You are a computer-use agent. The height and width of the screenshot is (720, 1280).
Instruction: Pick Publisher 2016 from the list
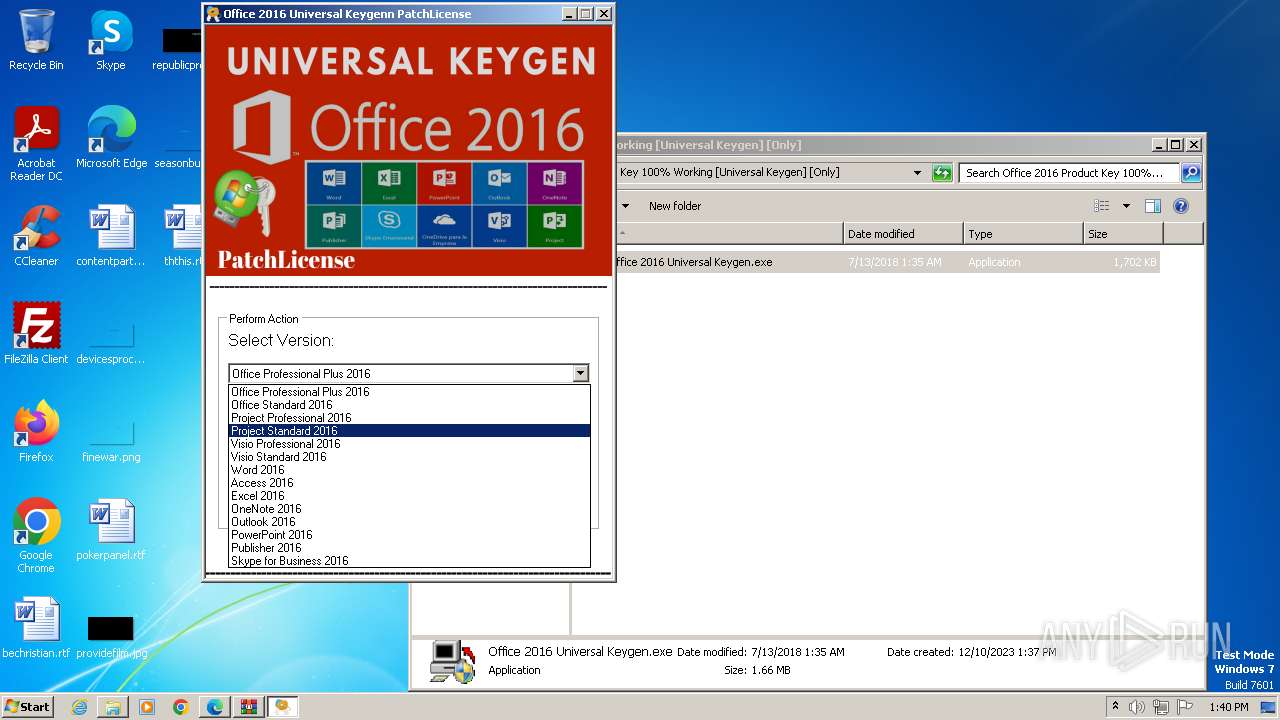(x=409, y=548)
